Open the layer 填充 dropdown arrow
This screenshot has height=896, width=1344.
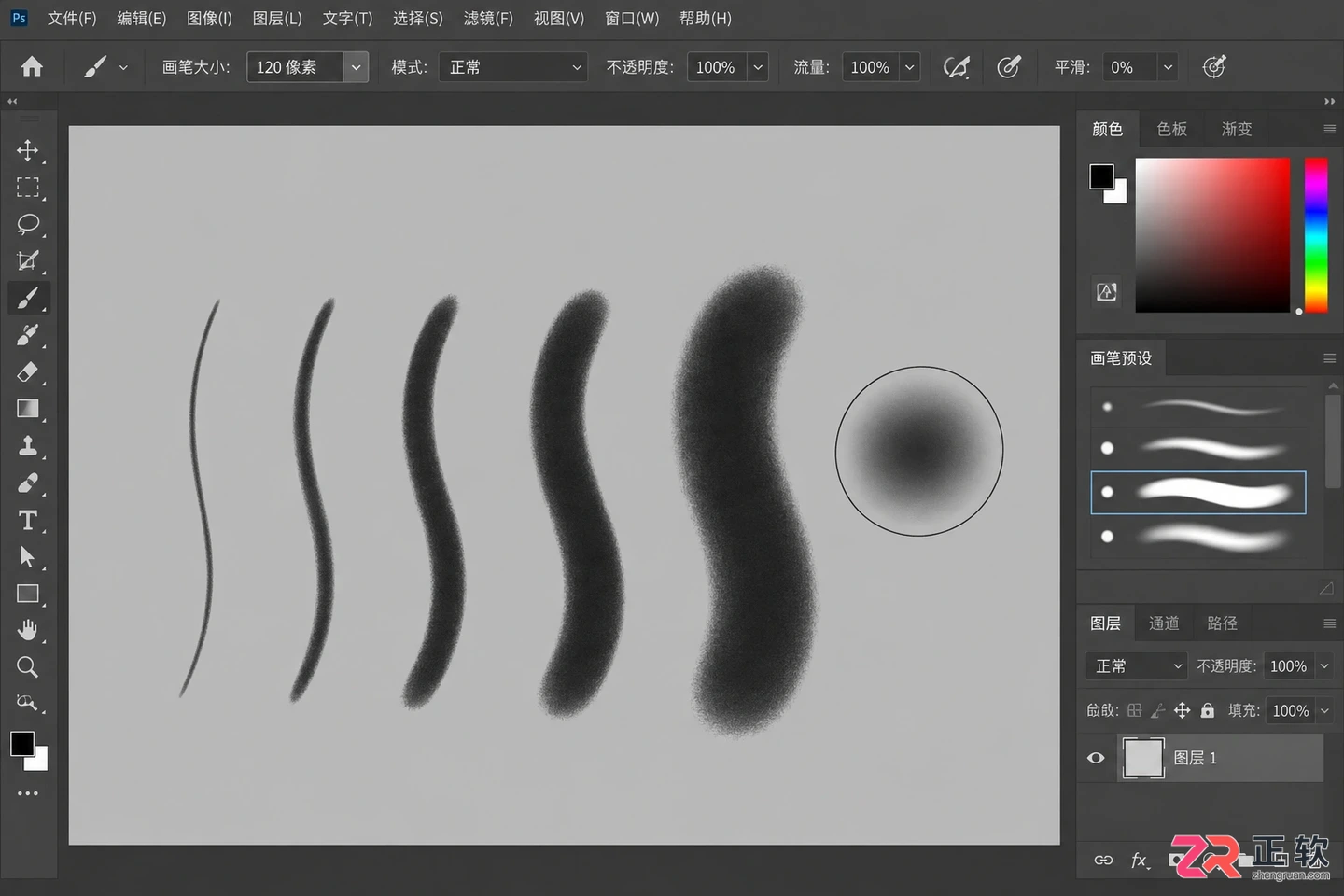click(x=1323, y=710)
